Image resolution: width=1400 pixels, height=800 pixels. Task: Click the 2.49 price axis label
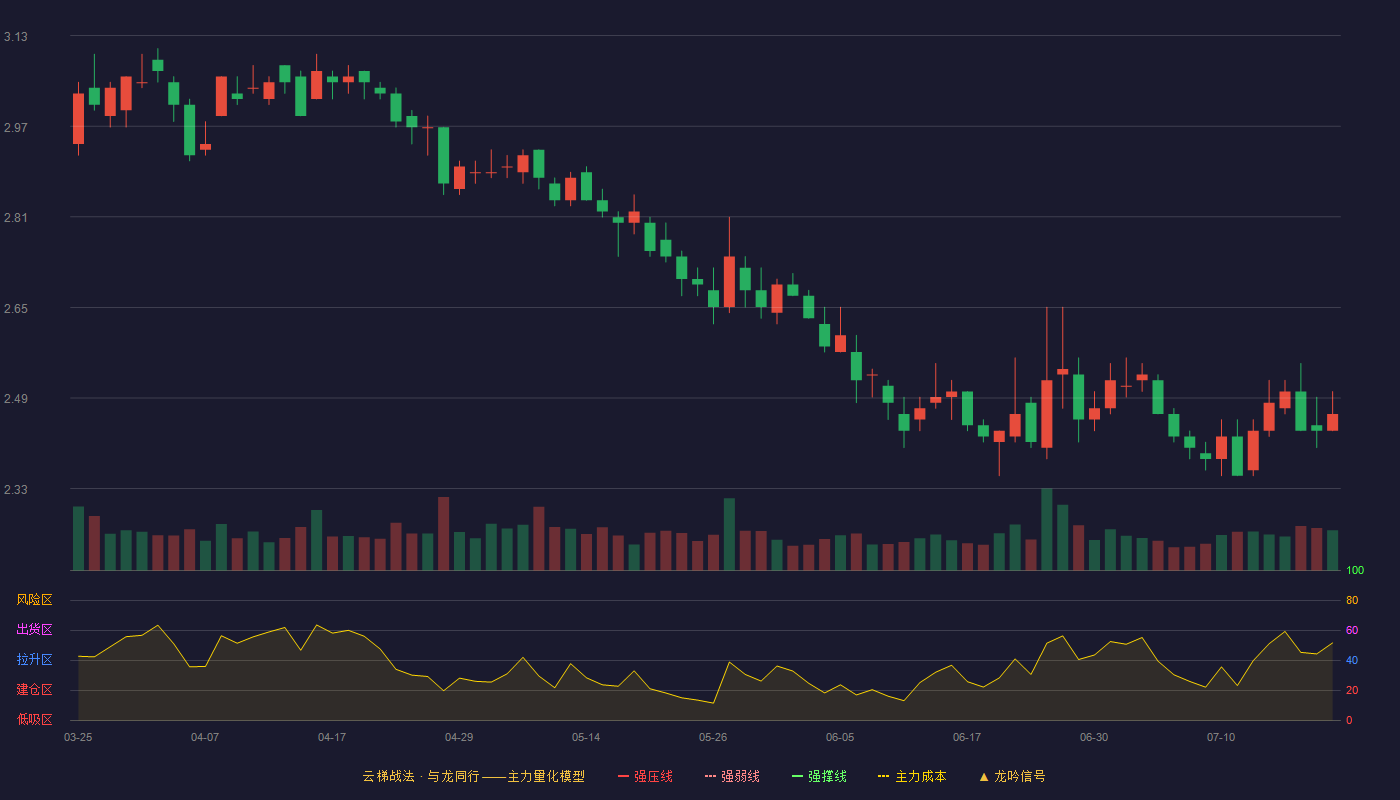point(16,399)
